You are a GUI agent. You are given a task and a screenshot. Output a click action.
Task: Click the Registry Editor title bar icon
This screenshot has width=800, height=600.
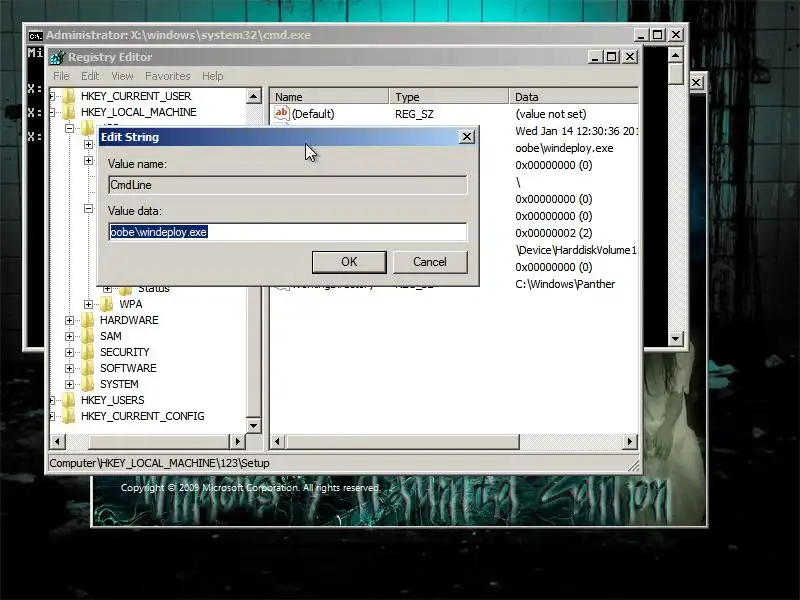tap(57, 57)
